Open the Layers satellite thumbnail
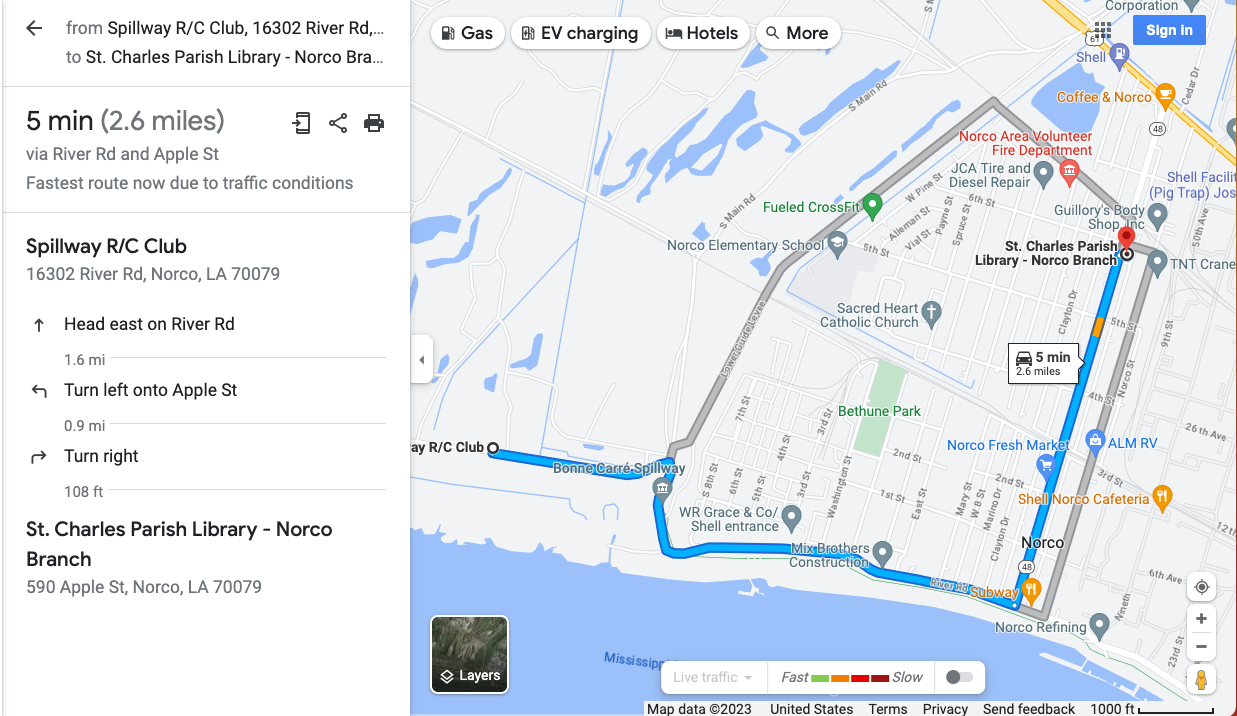 point(470,655)
